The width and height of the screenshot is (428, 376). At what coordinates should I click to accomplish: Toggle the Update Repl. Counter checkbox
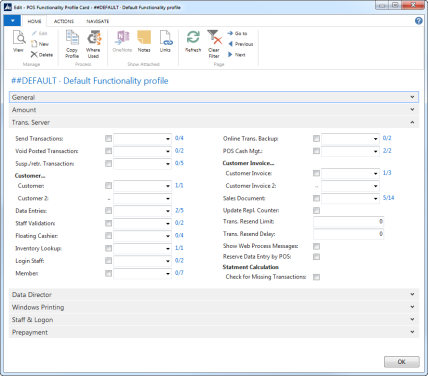[316, 210]
